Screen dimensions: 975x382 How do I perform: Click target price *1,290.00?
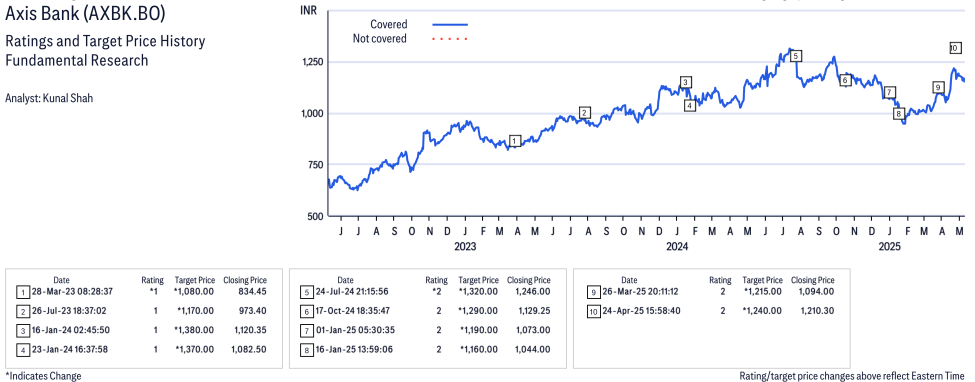(478, 310)
